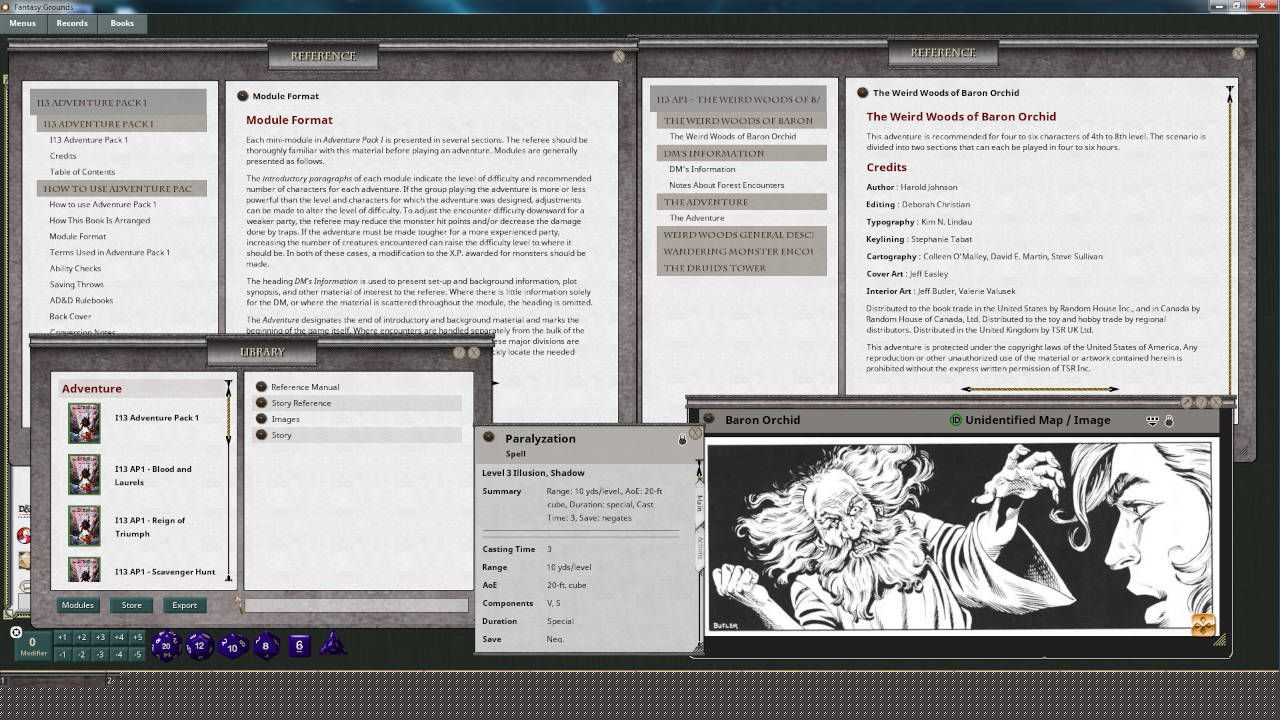This screenshot has width=1280, height=720.
Task: Roll the purple d10 die
Action: (233, 646)
